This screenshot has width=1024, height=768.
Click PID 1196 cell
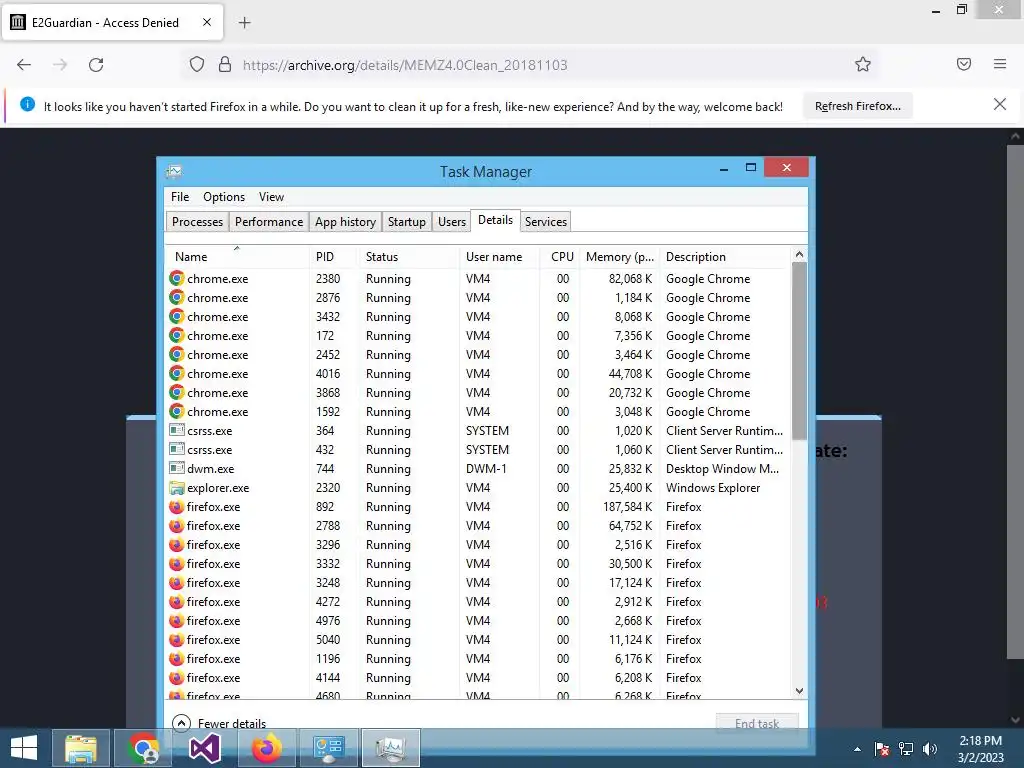coord(328,658)
